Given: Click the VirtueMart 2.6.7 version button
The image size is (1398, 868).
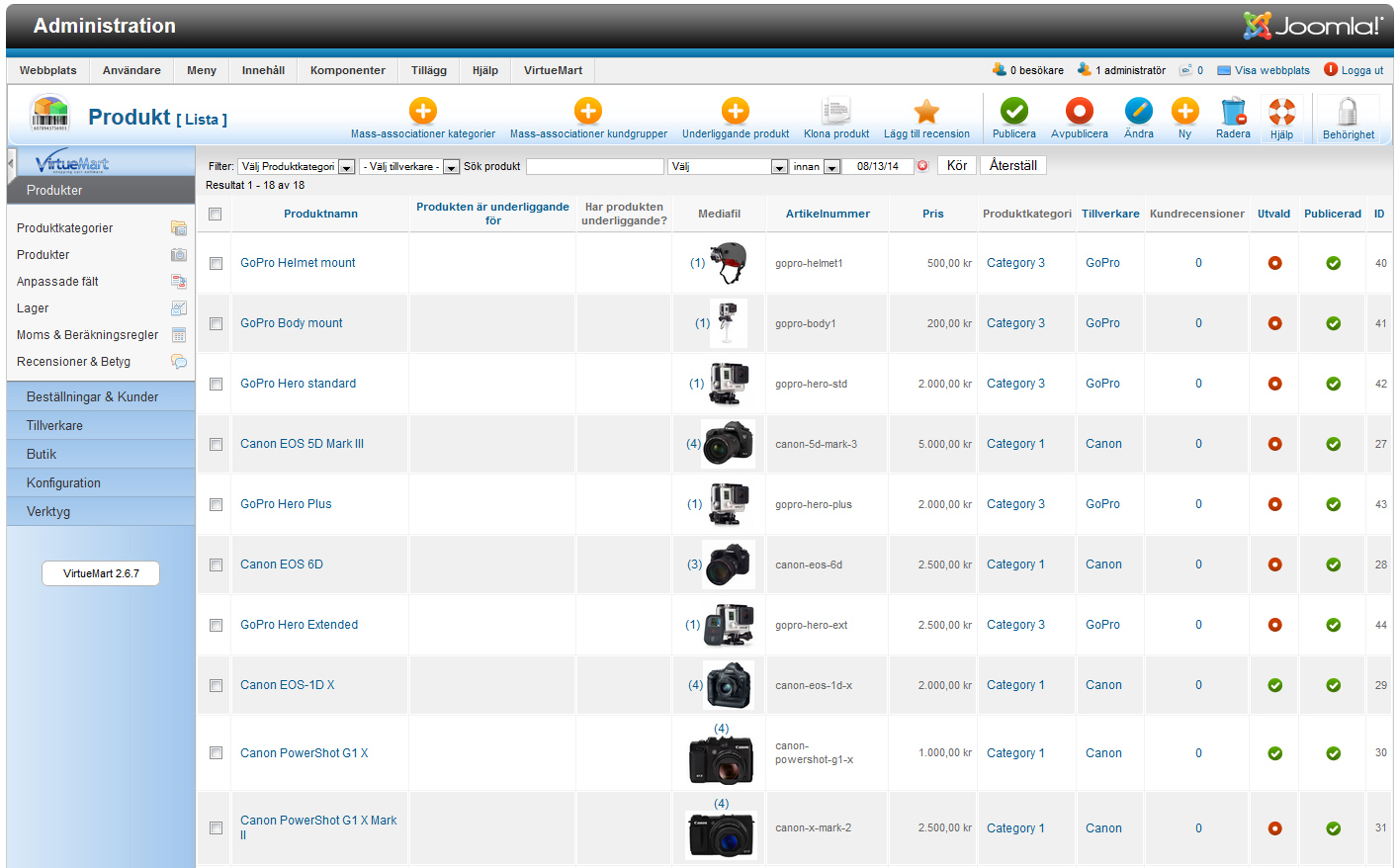Looking at the screenshot, I should [101, 573].
